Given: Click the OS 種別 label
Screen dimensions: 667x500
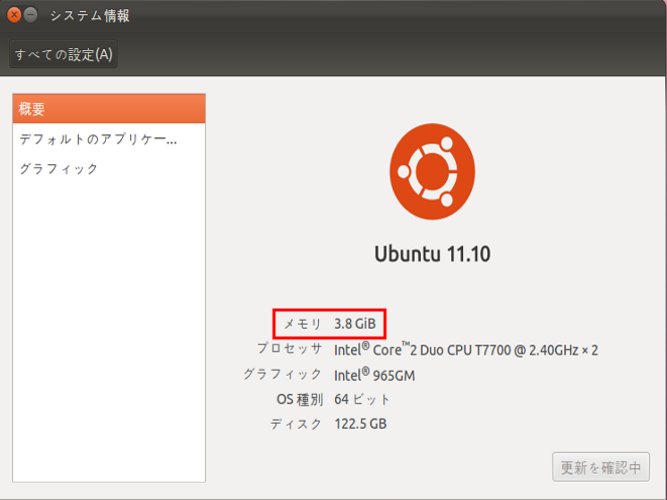Looking at the screenshot, I should point(300,400).
